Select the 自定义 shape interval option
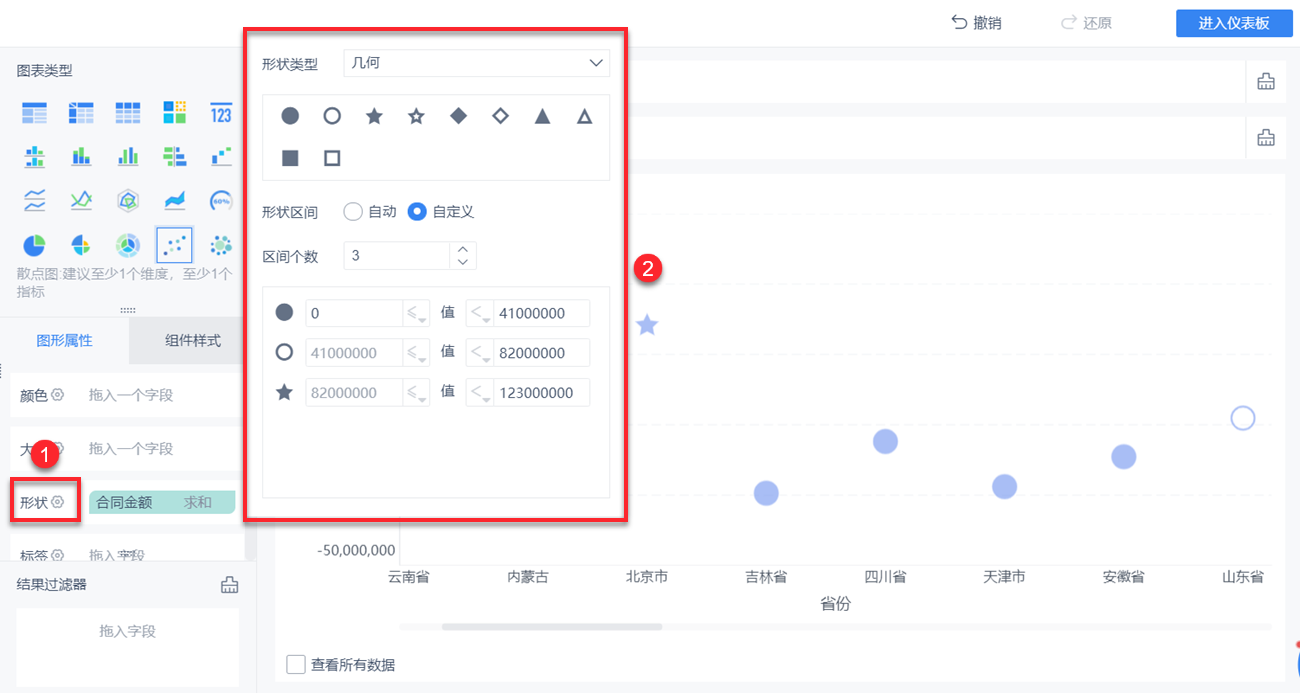Image resolution: width=1300 pixels, height=693 pixels. (x=417, y=211)
